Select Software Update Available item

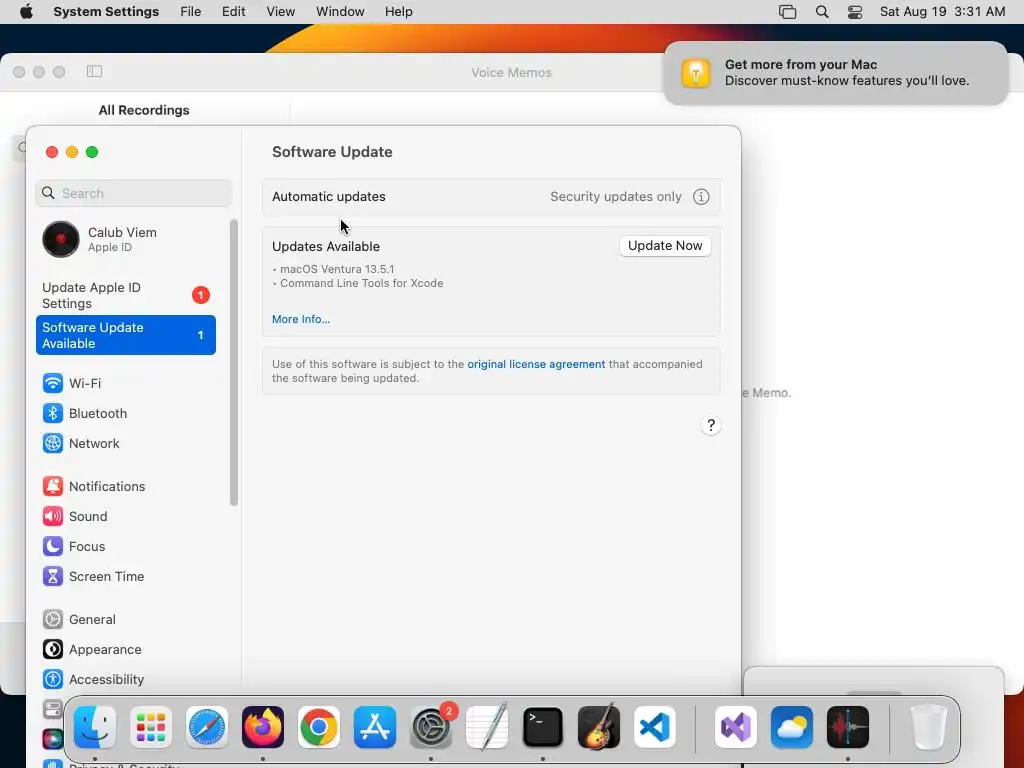tap(125, 335)
